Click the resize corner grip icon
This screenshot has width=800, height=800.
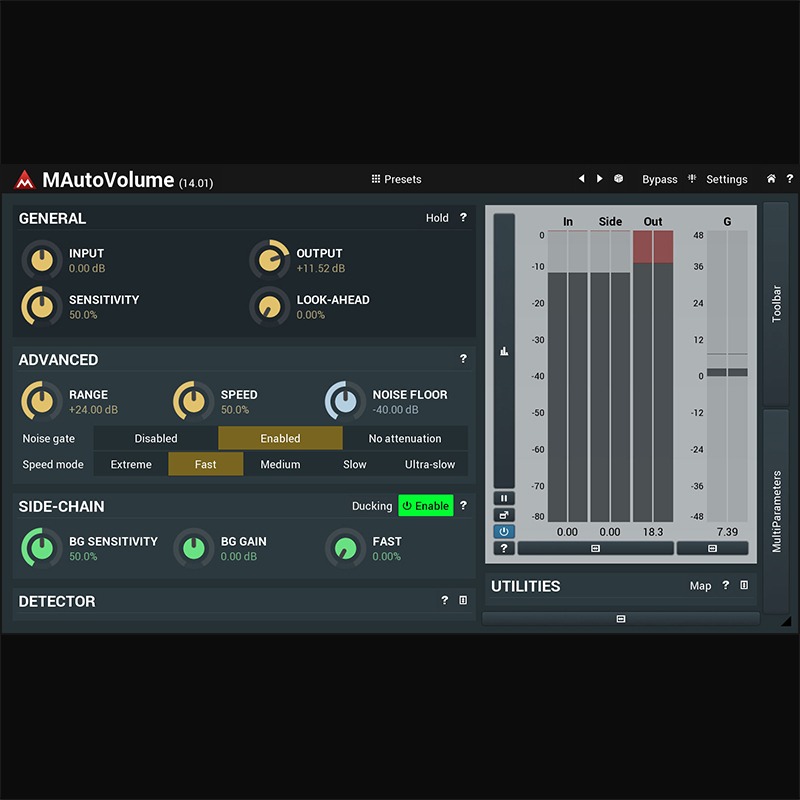click(x=786, y=621)
